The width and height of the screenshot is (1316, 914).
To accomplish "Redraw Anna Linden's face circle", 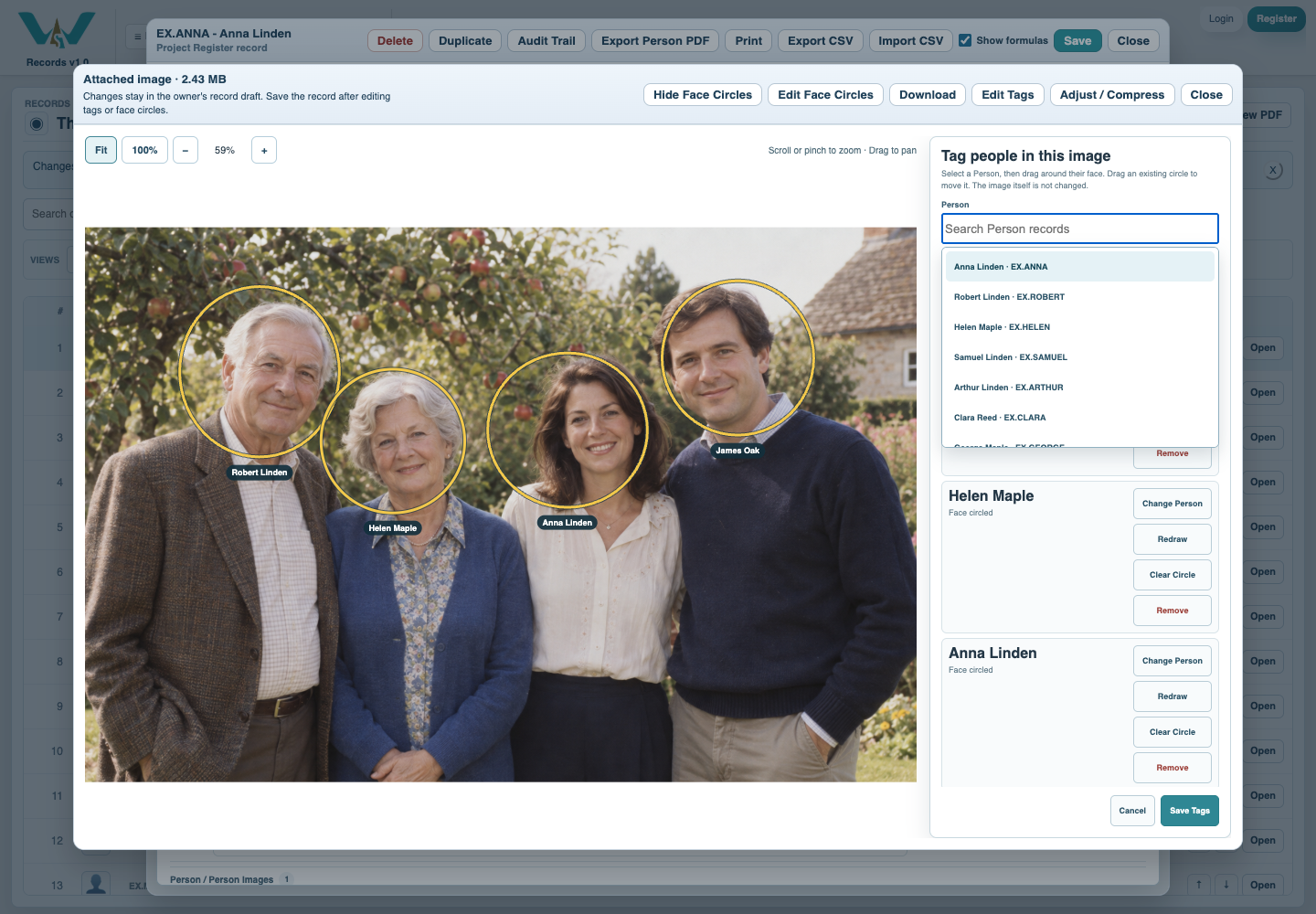I will pos(1173,696).
